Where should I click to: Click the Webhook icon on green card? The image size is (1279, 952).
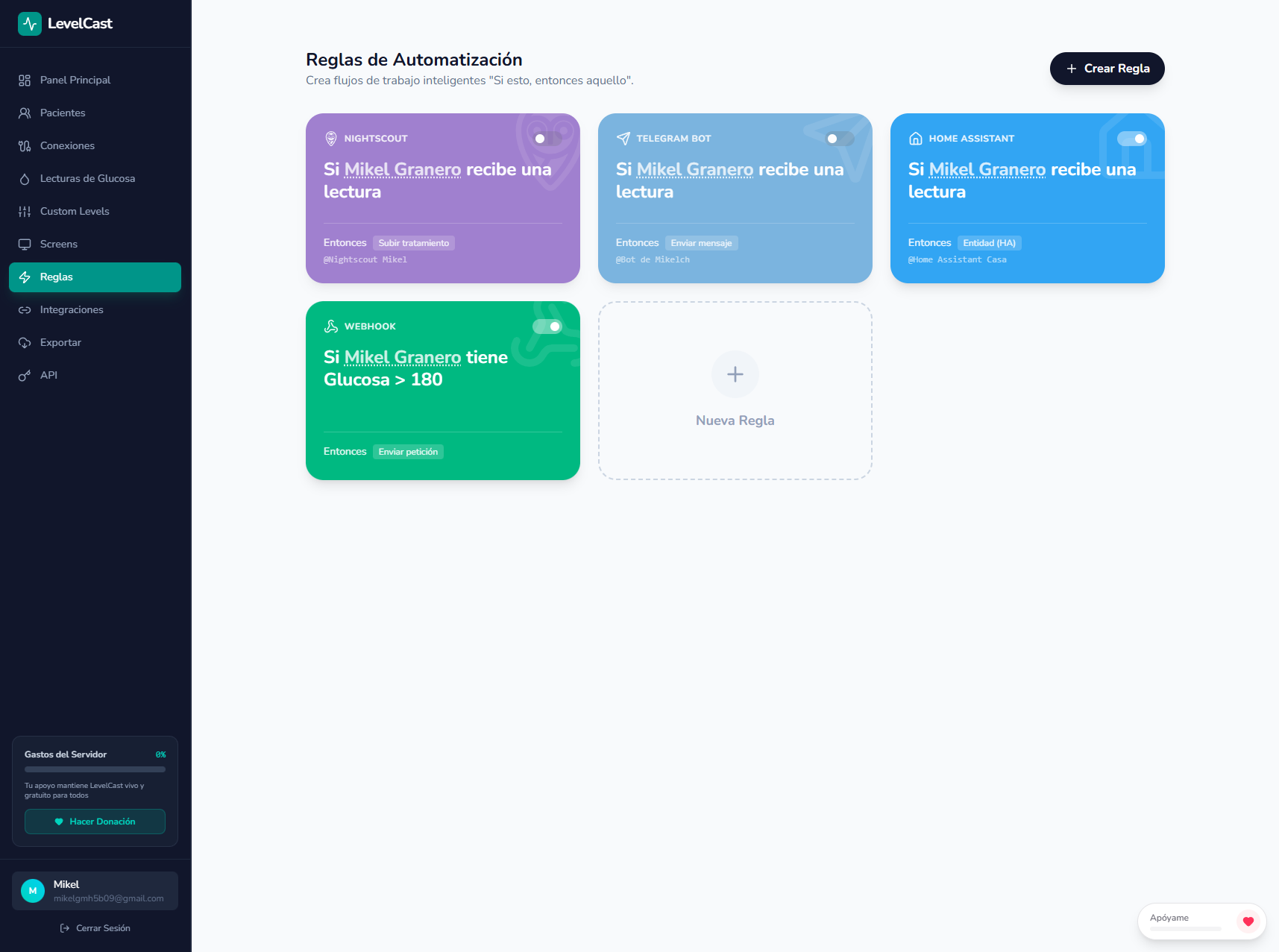[x=331, y=327]
